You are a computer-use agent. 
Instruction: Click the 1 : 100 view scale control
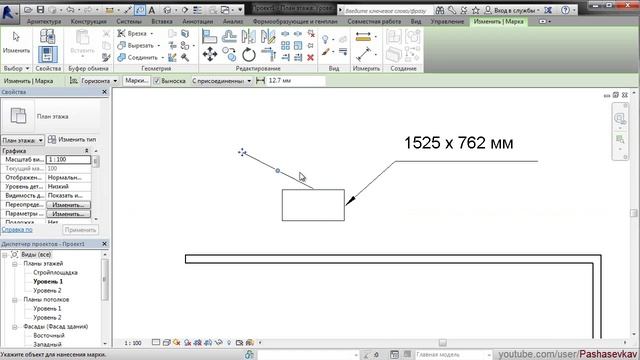click(x=133, y=343)
